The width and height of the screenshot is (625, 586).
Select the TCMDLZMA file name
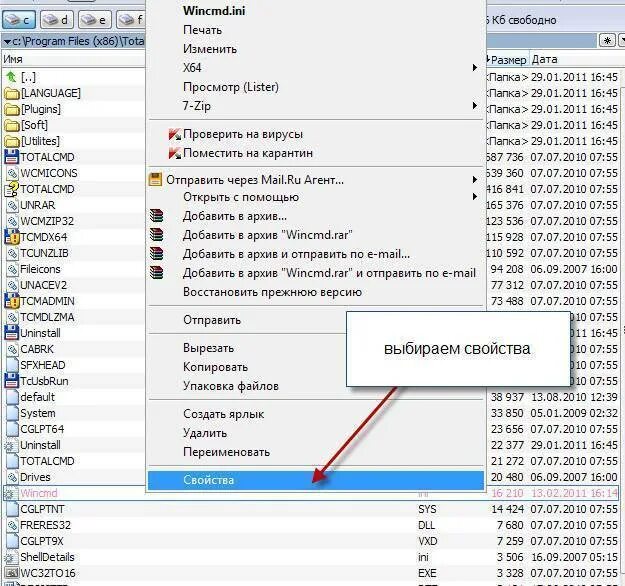(x=47, y=317)
